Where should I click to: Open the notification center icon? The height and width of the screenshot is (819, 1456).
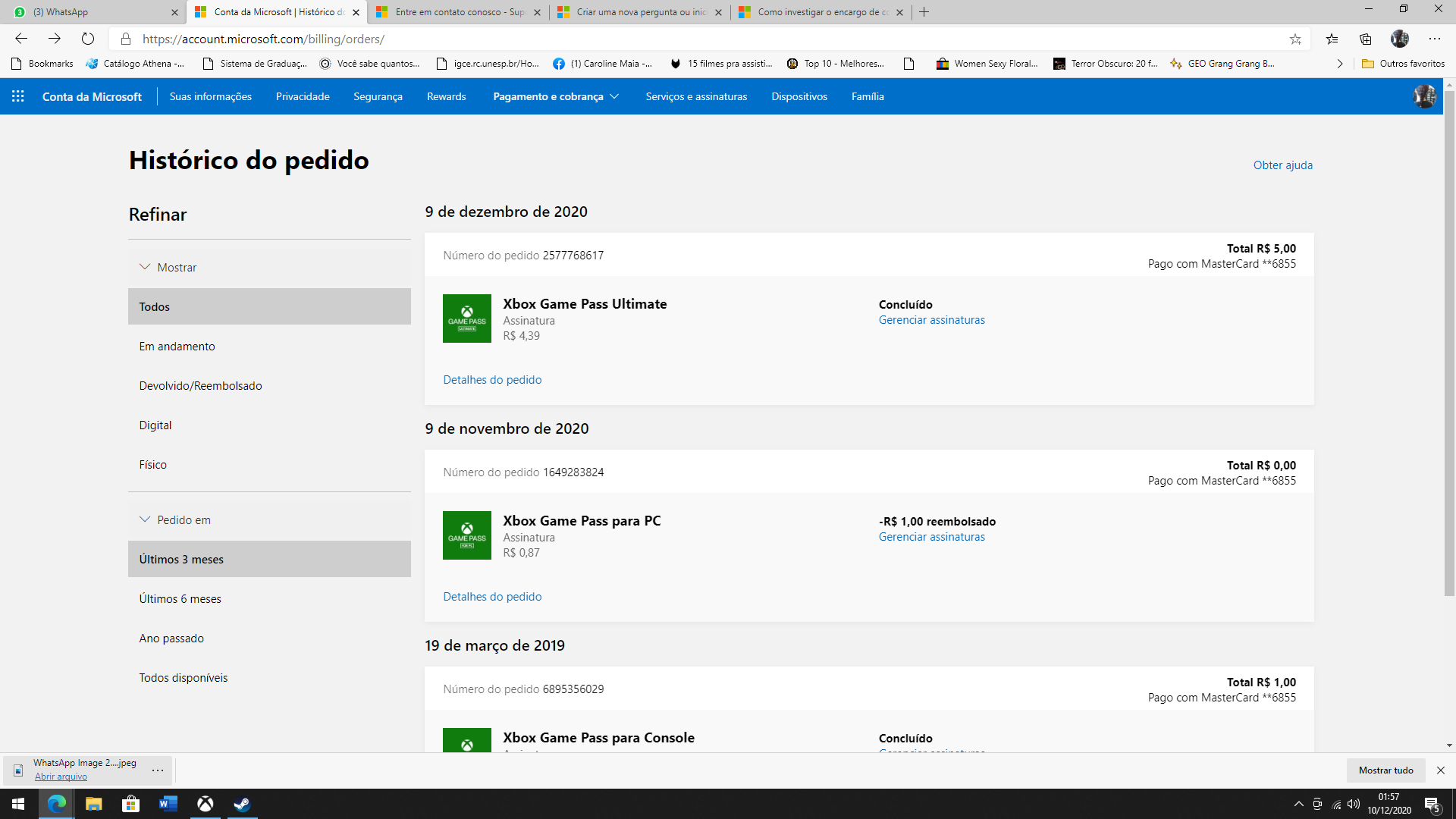(1432, 804)
